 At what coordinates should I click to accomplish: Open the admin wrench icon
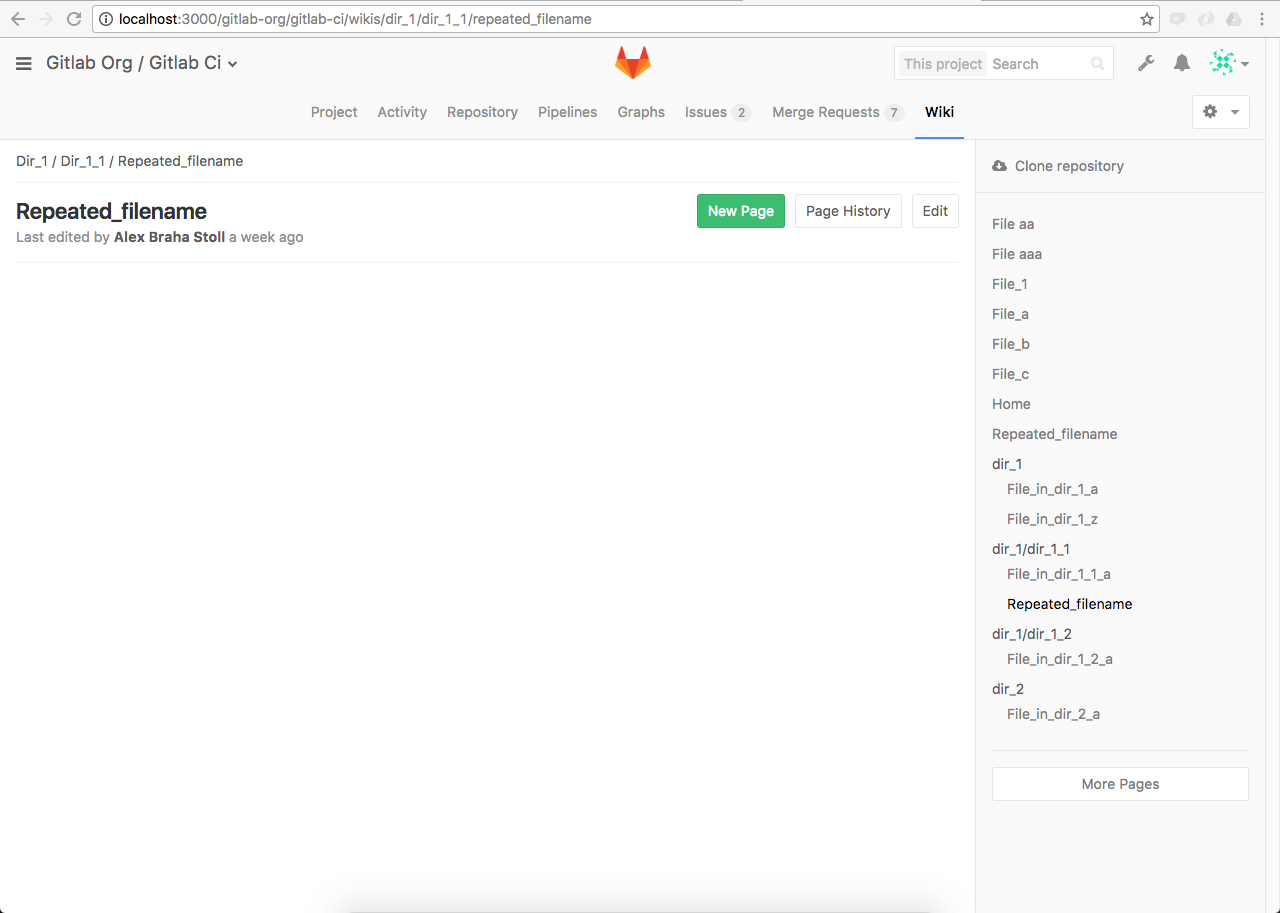[1146, 64]
